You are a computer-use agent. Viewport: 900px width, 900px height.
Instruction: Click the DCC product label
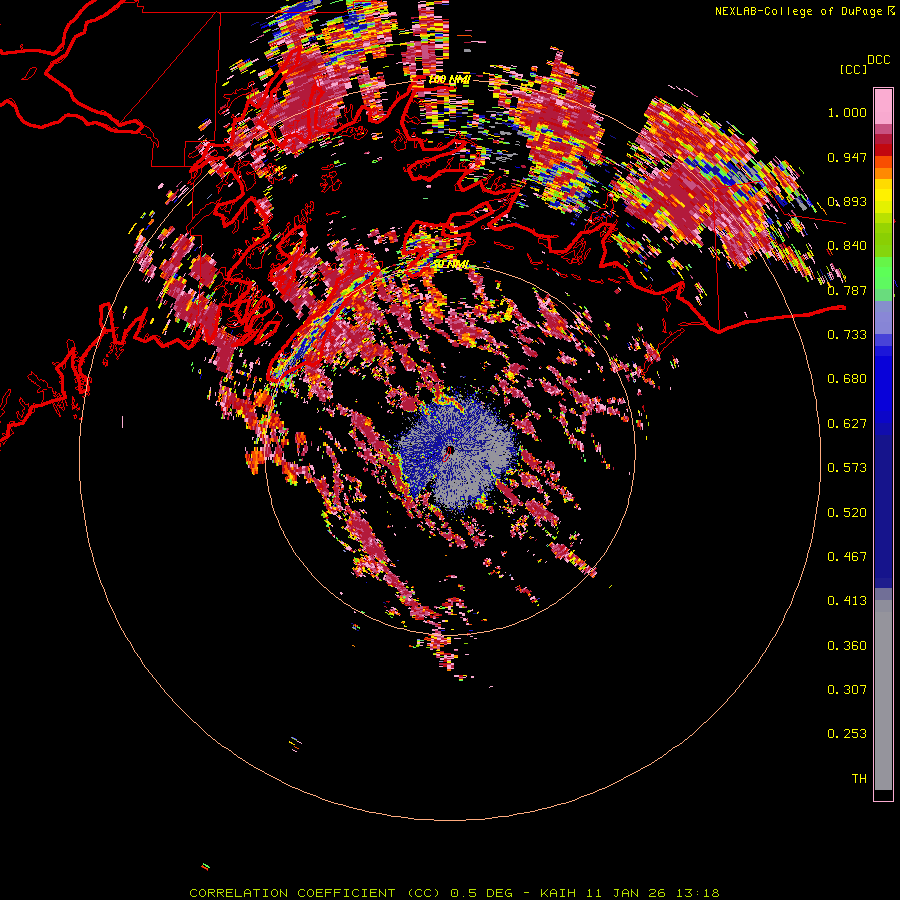pos(879,60)
